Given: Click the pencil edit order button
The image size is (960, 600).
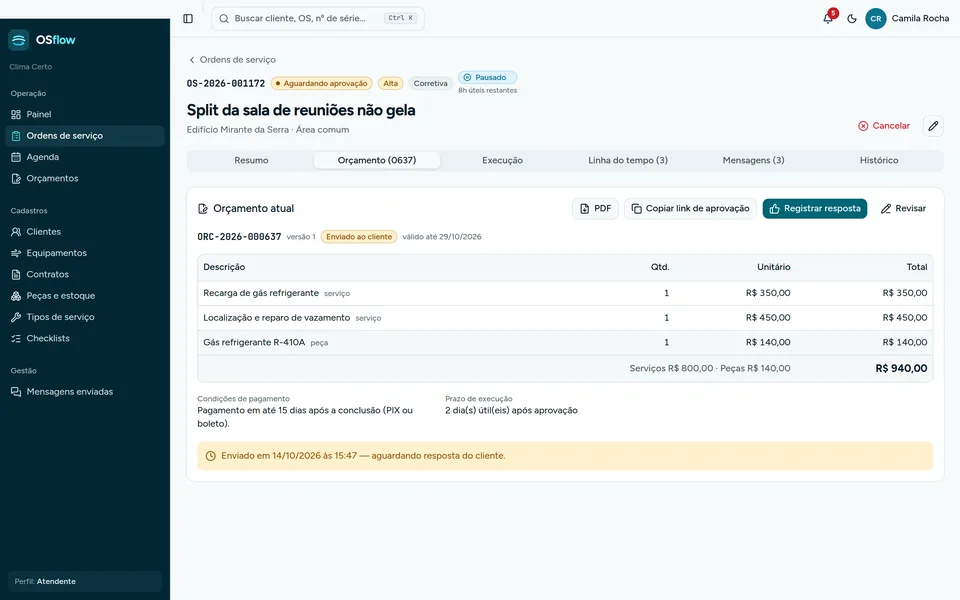Looking at the screenshot, I should tap(933, 126).
